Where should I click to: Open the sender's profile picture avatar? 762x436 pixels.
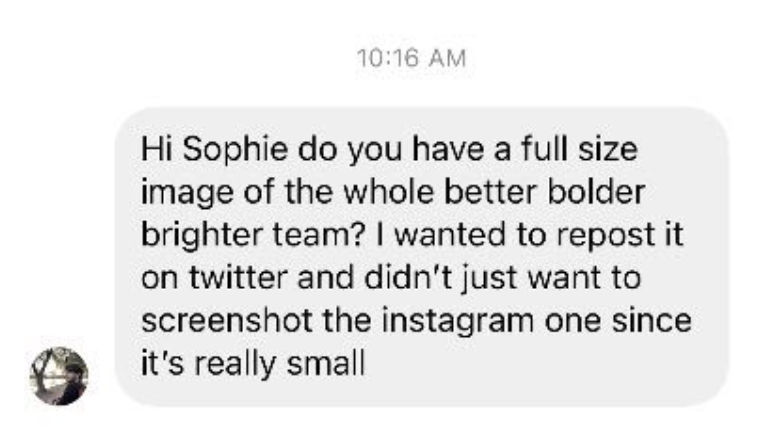coord(59,377)
